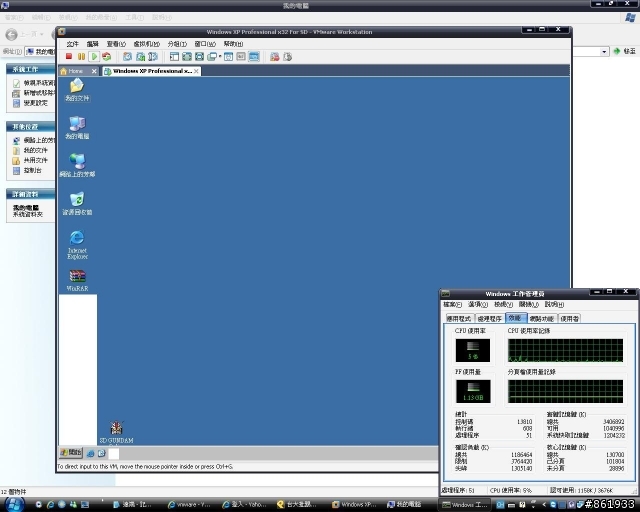Switch to the Home tab in VMware
The image size is (640, 512).
tap(76, 71)
